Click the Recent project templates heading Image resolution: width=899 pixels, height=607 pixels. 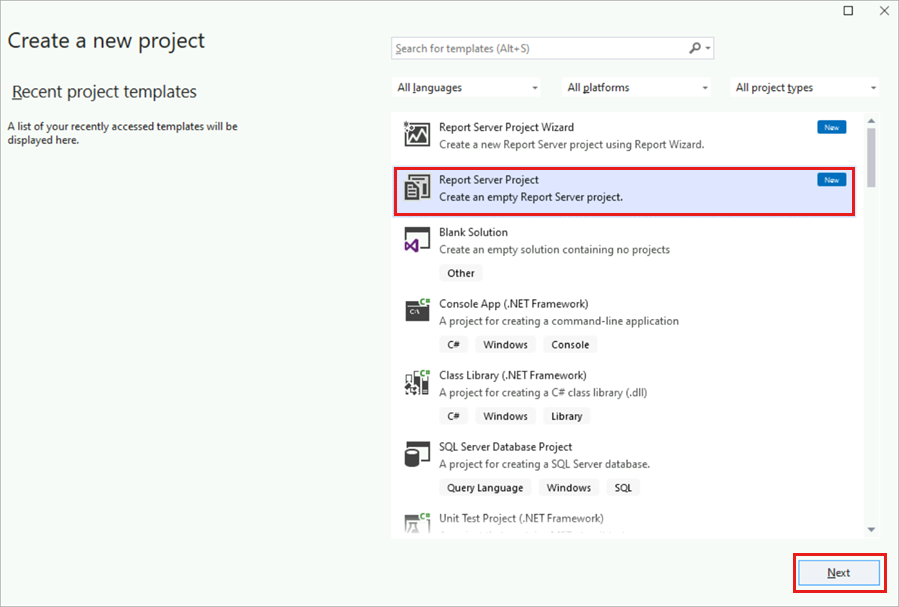(104, 91)
